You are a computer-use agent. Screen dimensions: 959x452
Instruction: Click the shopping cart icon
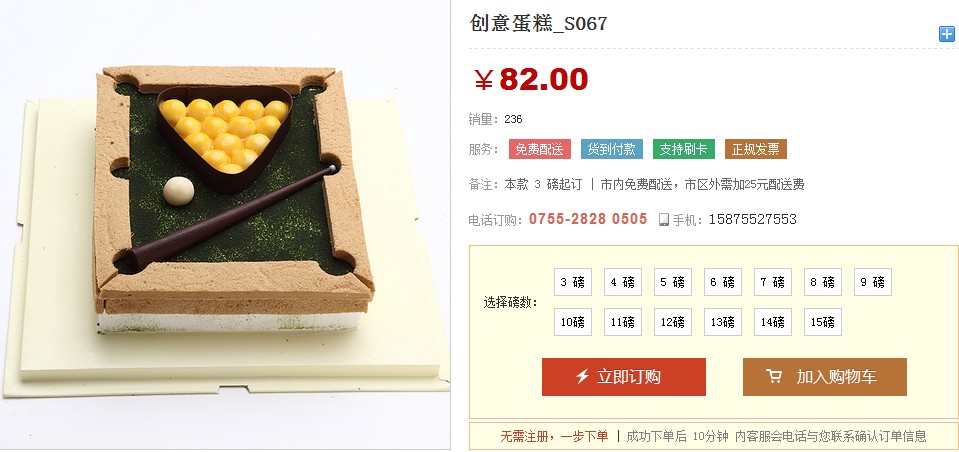[x=774, y=376]
